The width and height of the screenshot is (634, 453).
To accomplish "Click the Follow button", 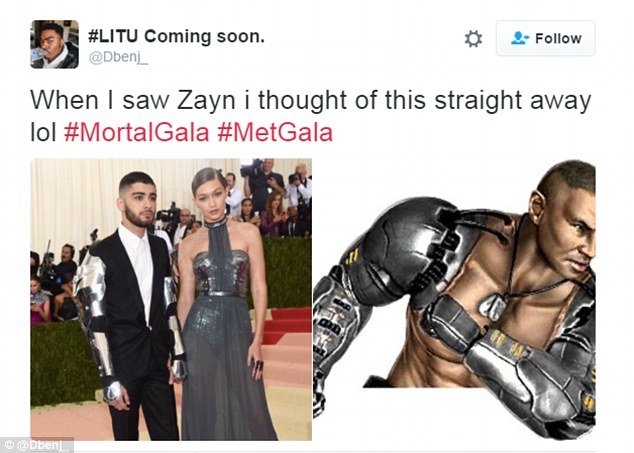I will [x=545, y=38].
